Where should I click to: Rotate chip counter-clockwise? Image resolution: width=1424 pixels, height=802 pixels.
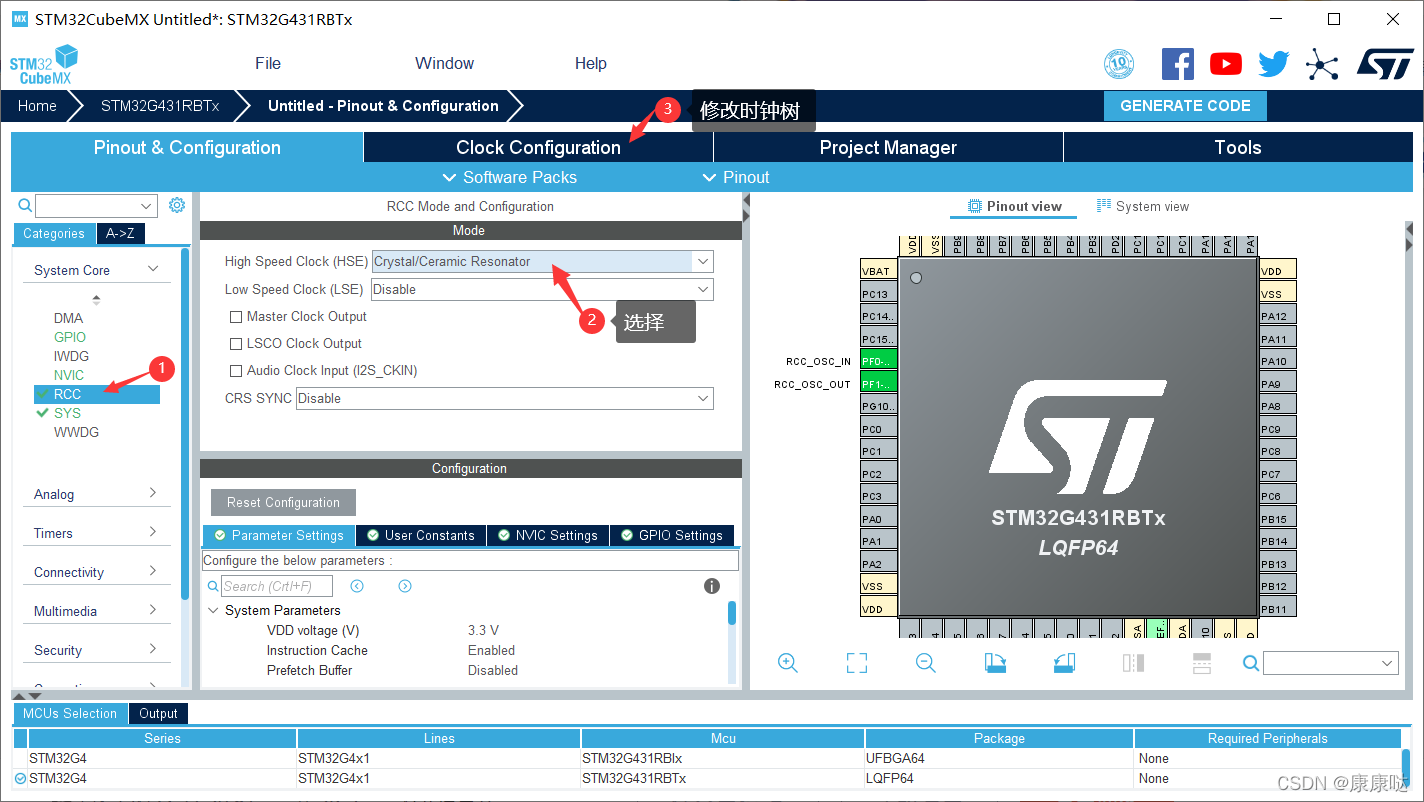coord(1064,663)
